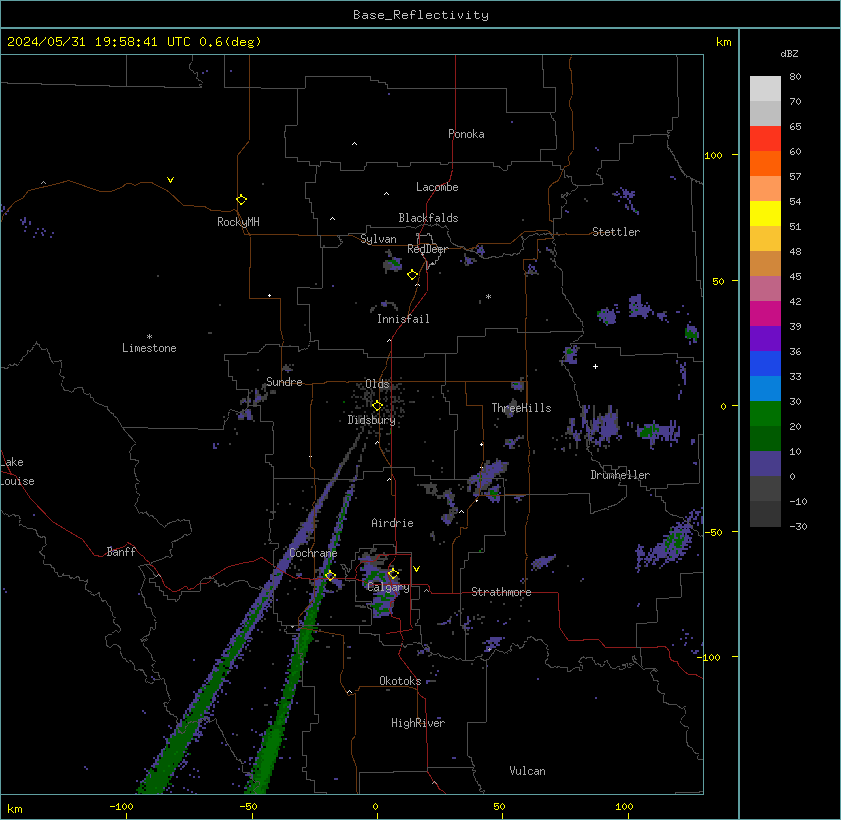Pick the light blue 30-33 dBZ swatch
The width and height of the screenshot is (841, 820).
765,388
